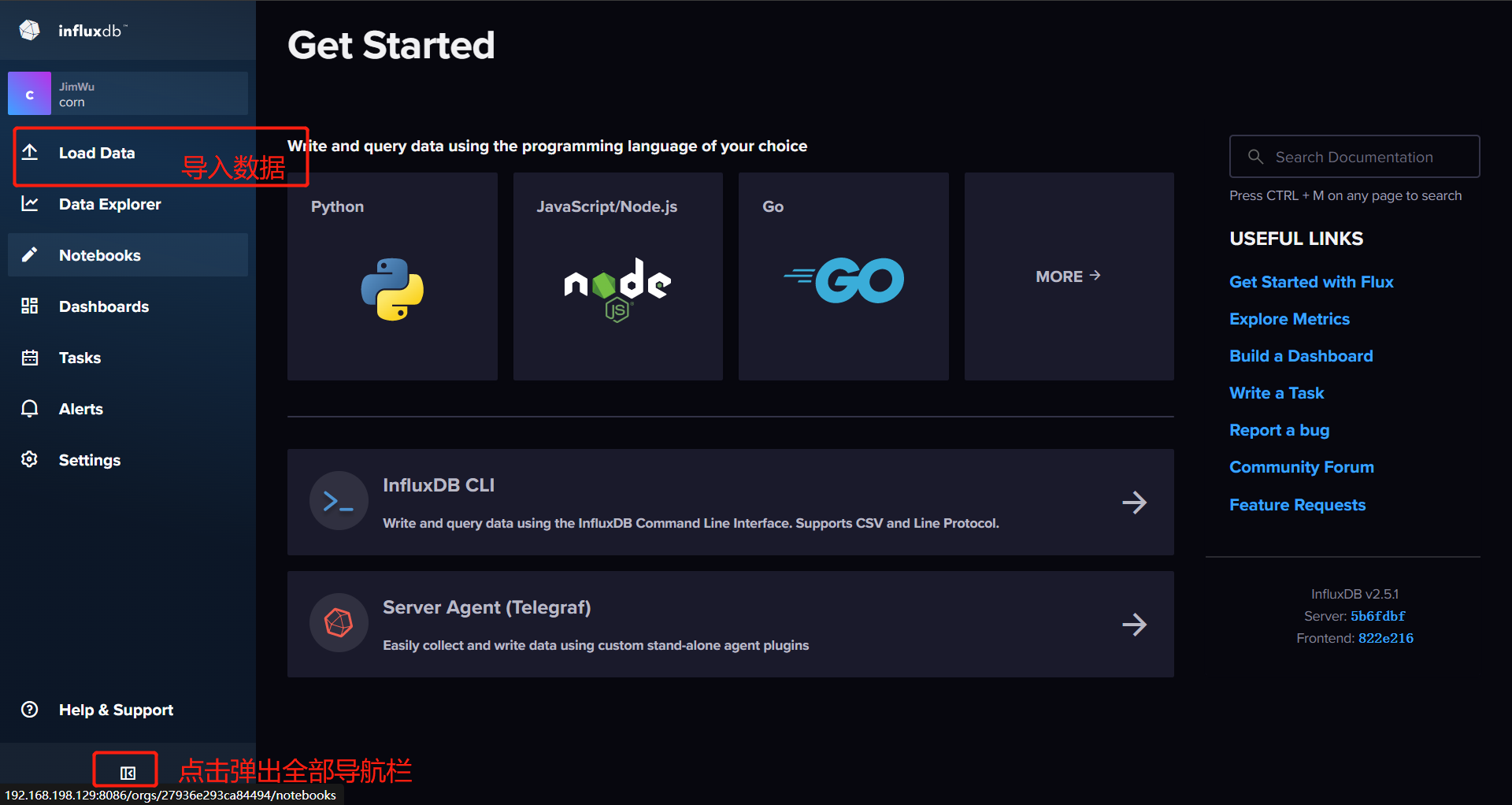Click server commit hash 5b6fdbf
1512x805 pixels.
tap(1378, 616)
